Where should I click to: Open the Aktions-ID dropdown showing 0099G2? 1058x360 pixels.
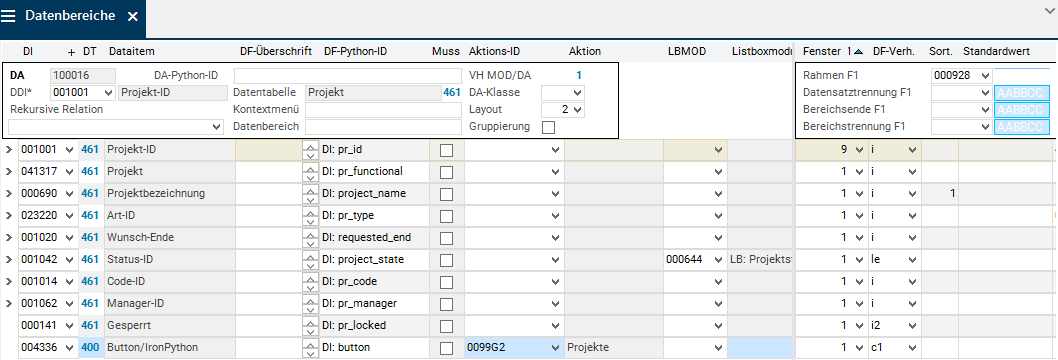pyautogui.click(x=513, y=348)
